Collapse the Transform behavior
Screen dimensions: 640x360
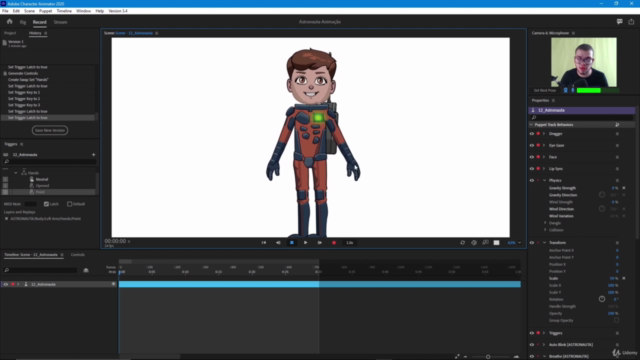pos(544,242)
